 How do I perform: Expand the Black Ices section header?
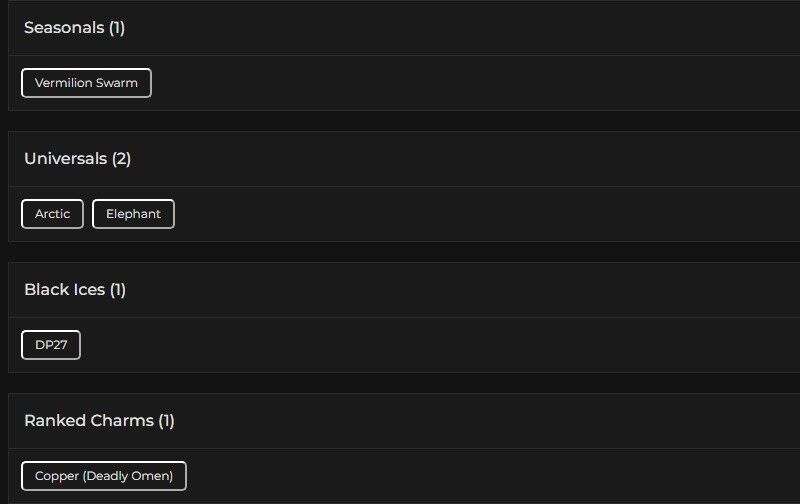400,290
